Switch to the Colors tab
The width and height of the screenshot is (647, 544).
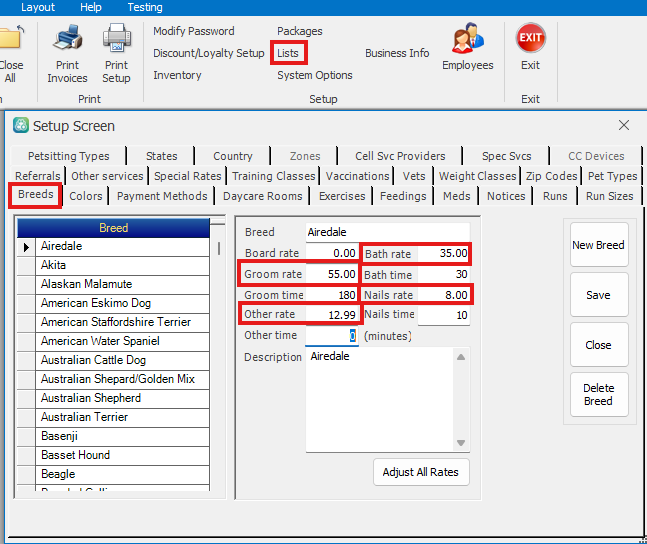click(85, 196)
